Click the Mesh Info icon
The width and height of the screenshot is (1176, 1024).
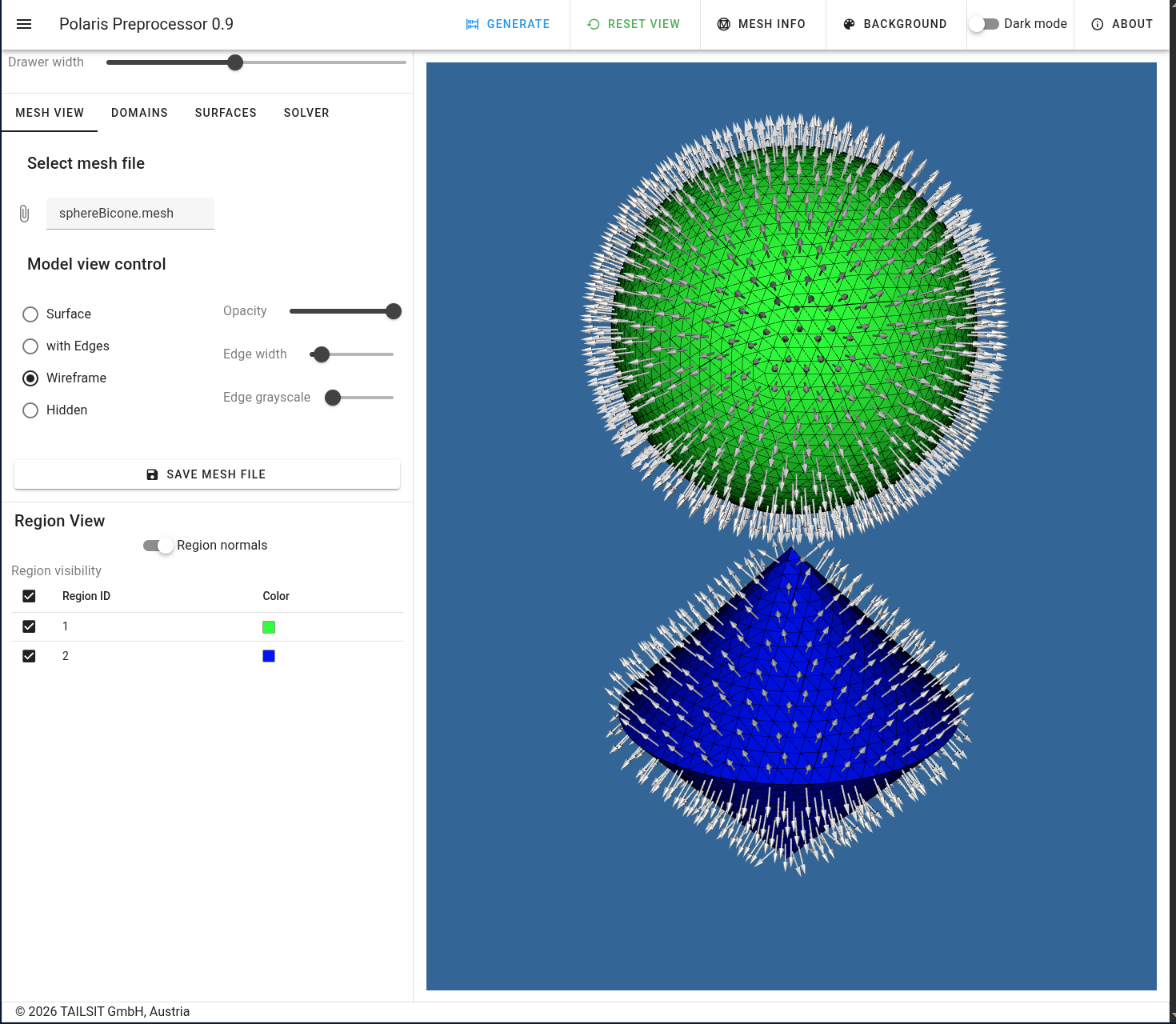[724, 24]
